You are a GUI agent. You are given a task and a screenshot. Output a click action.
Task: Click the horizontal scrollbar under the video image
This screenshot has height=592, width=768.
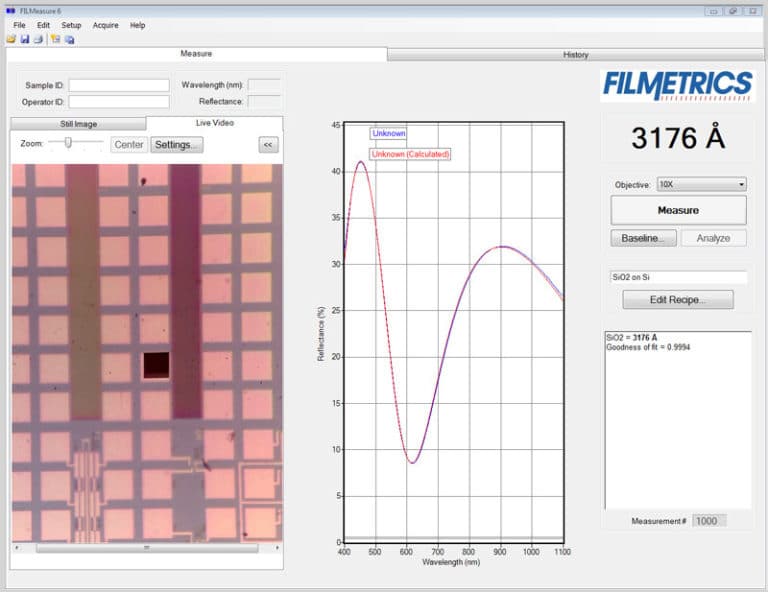click(x=146, y=548)
